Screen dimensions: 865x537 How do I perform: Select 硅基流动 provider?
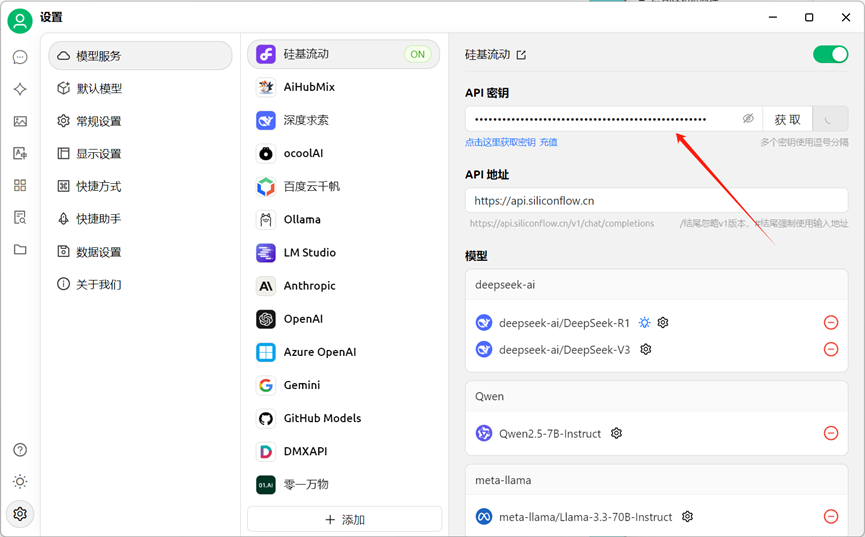344,54
